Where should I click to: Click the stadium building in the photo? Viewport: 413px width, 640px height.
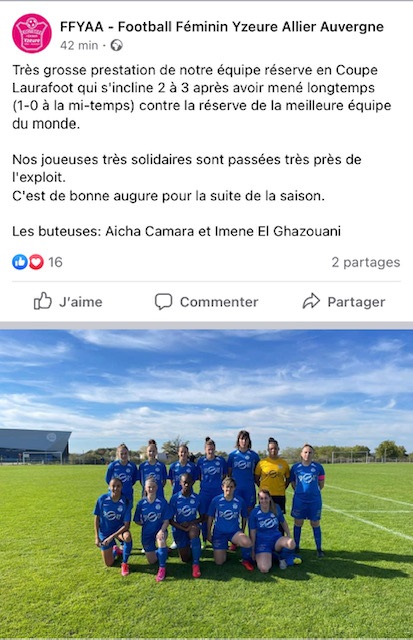click(x=35, y=446)
